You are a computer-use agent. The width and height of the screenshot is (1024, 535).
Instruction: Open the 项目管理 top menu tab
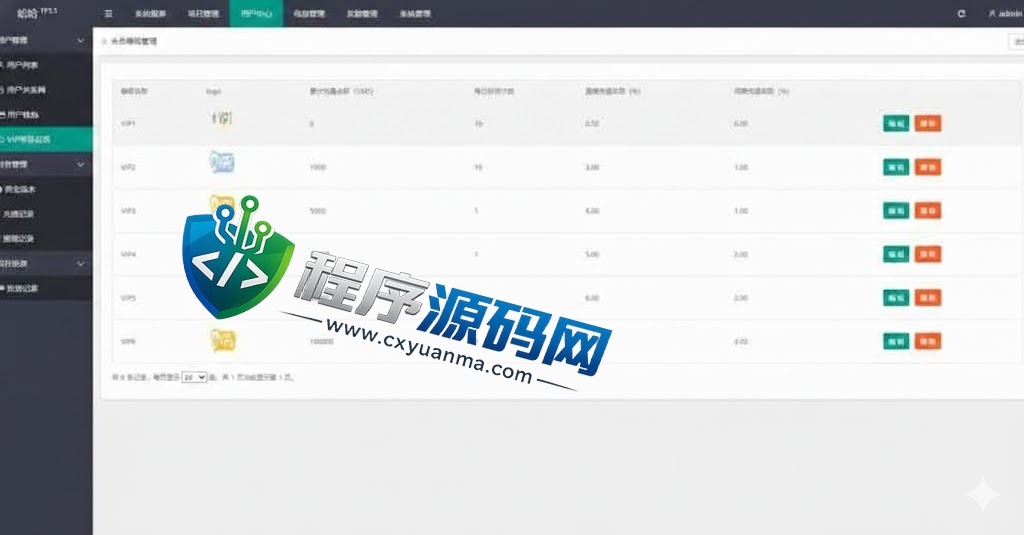point(203,13)
